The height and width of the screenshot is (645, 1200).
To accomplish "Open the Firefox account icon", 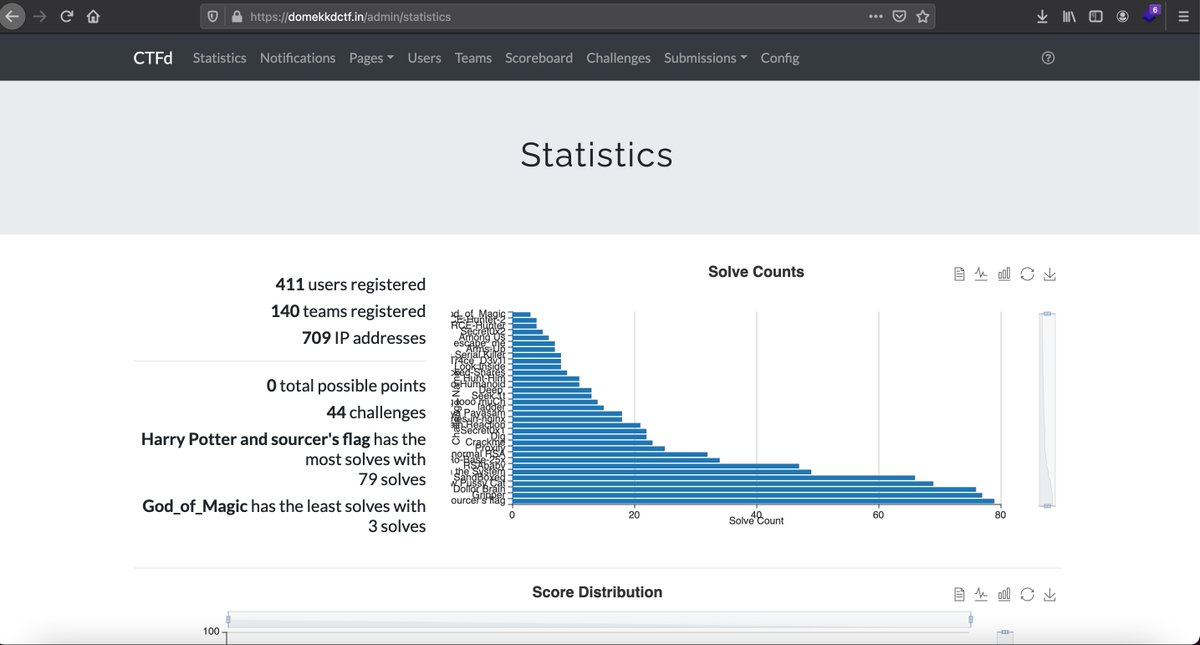I will click(x=1123, y=16).
